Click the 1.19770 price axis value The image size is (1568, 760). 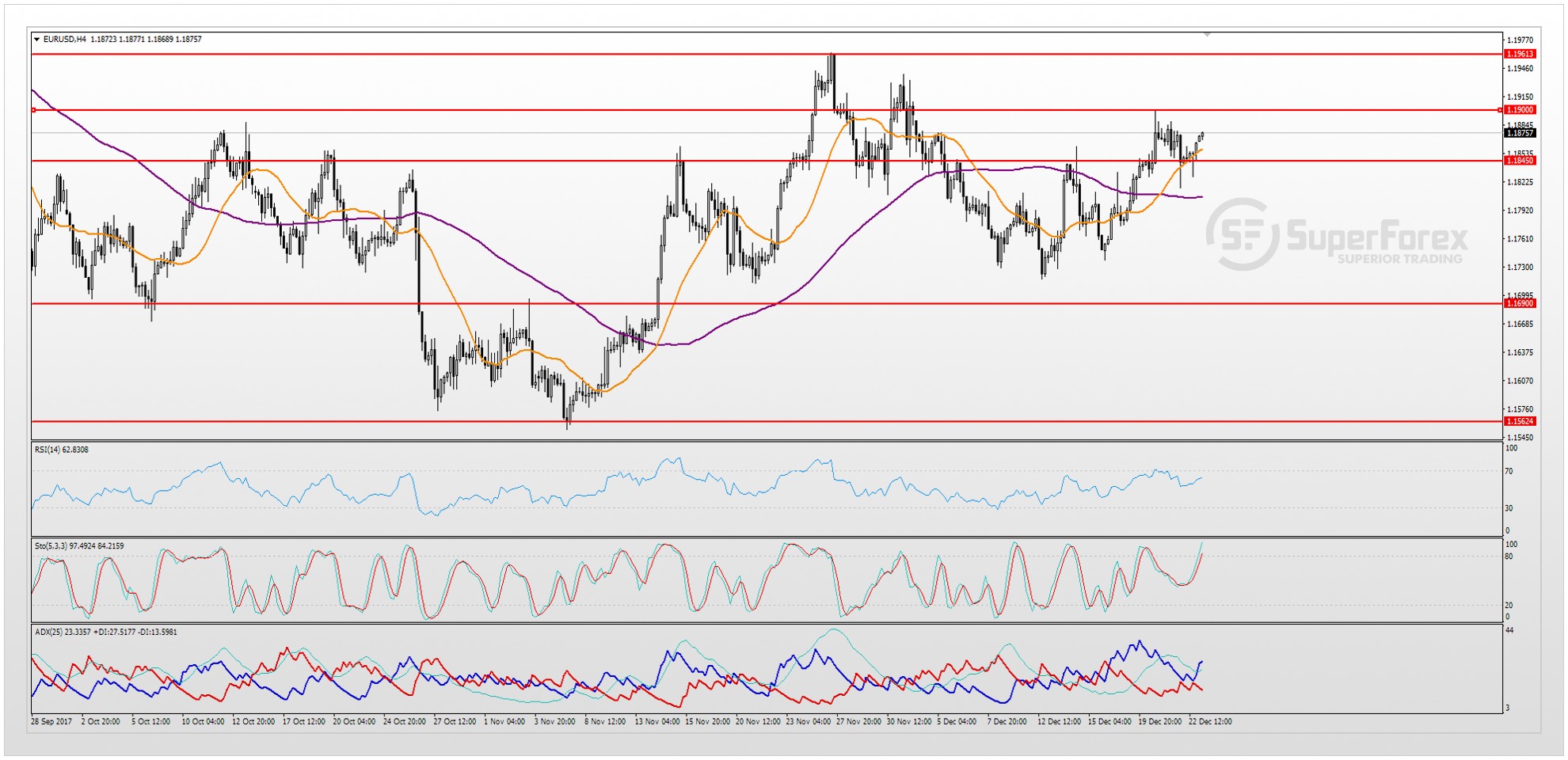(x=1520, y=40)
